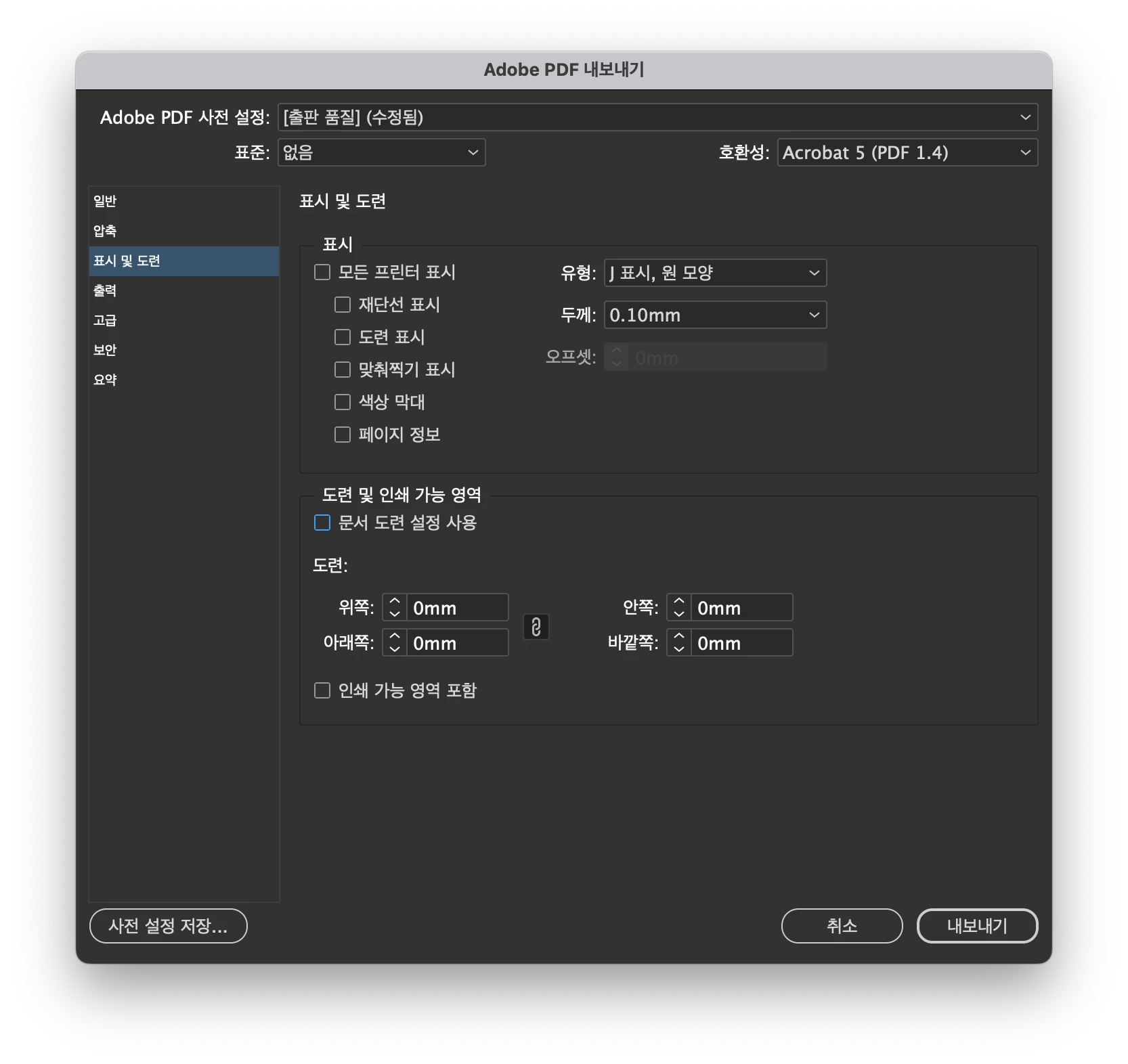The height and width of the screenshot is (1064, 1128).
Task: Open Adobe PDF 사전 설정 dropdown
Action: (x=657, y=117)
